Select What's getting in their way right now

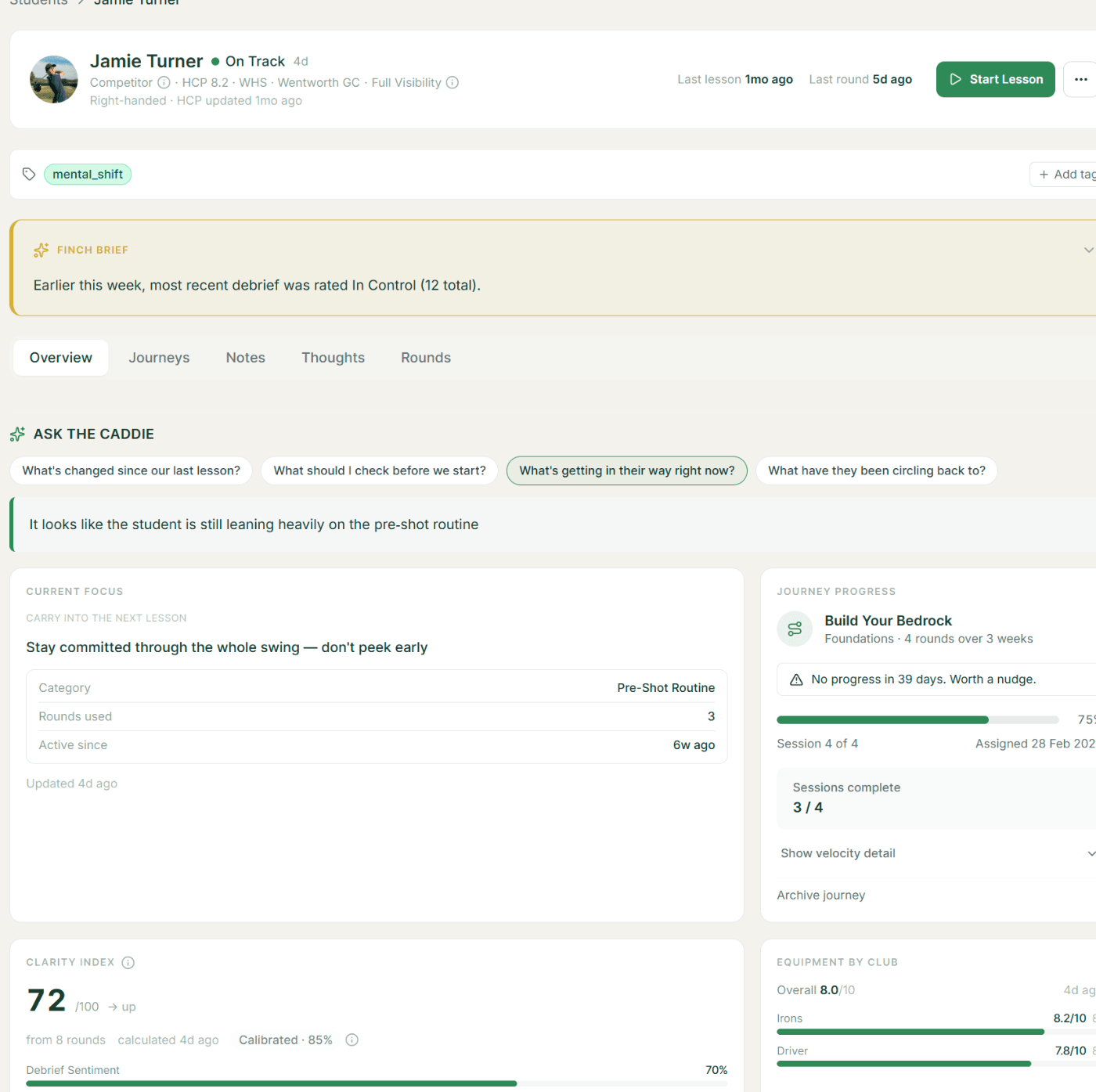(x=627, y=470)
